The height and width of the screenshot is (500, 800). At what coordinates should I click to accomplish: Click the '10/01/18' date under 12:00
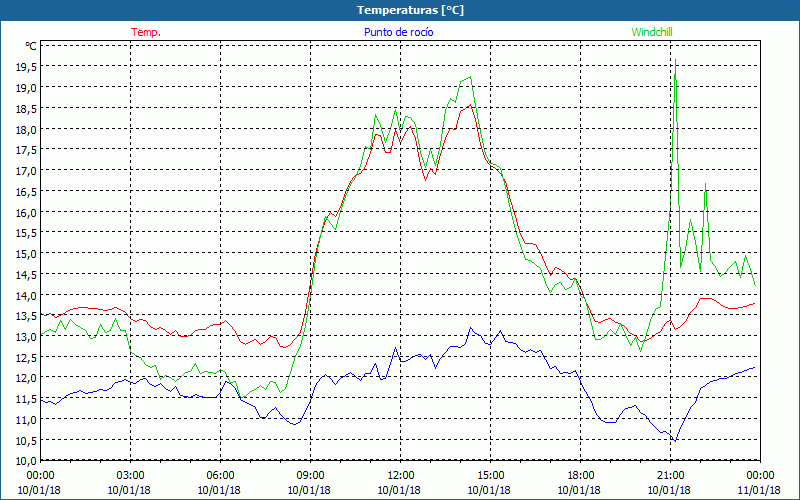[399, 490]
